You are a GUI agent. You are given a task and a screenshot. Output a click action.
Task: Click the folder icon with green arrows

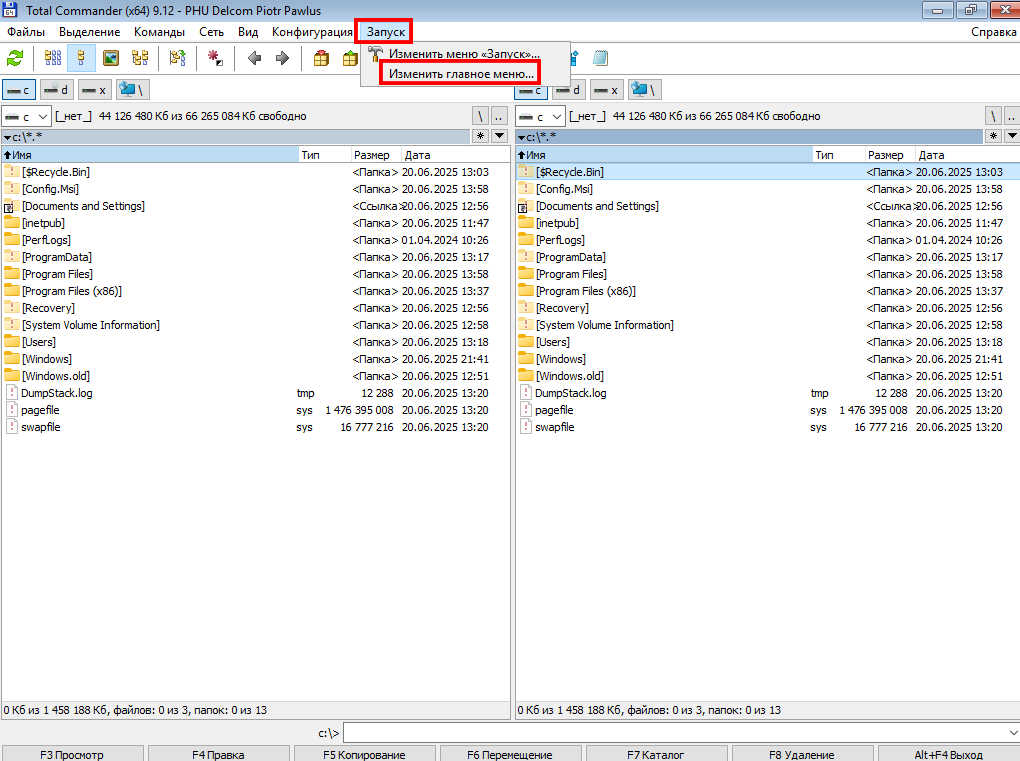tap(178, 59)
